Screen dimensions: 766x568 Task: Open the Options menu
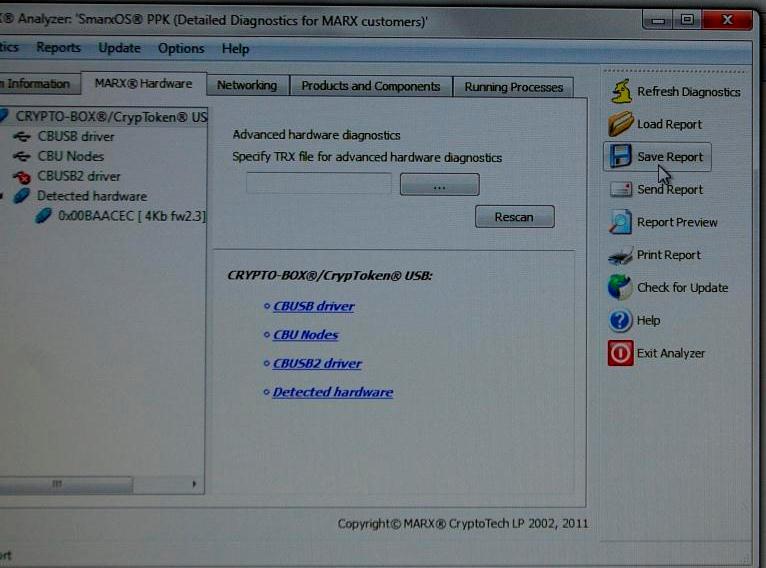click(x=181, y=48)
